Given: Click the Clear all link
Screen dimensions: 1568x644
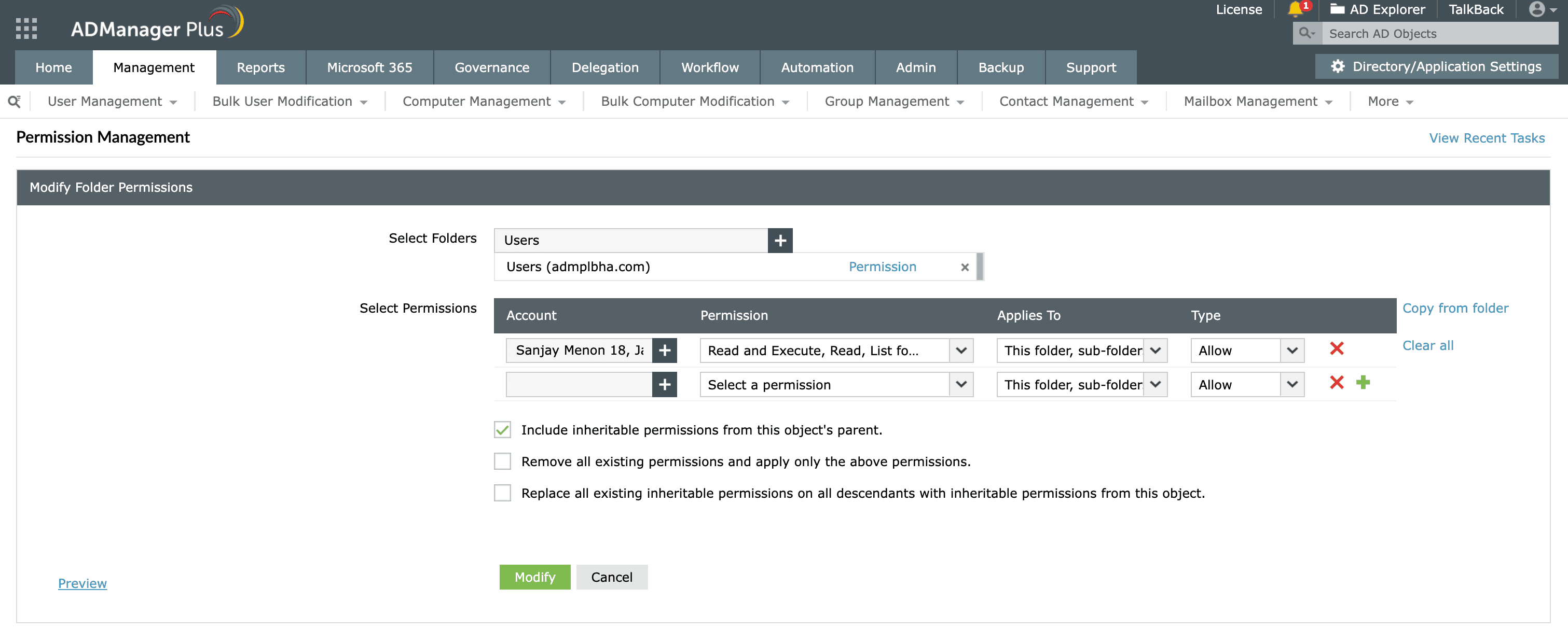Looking at the screenshot, I should tap(1427, 345).
